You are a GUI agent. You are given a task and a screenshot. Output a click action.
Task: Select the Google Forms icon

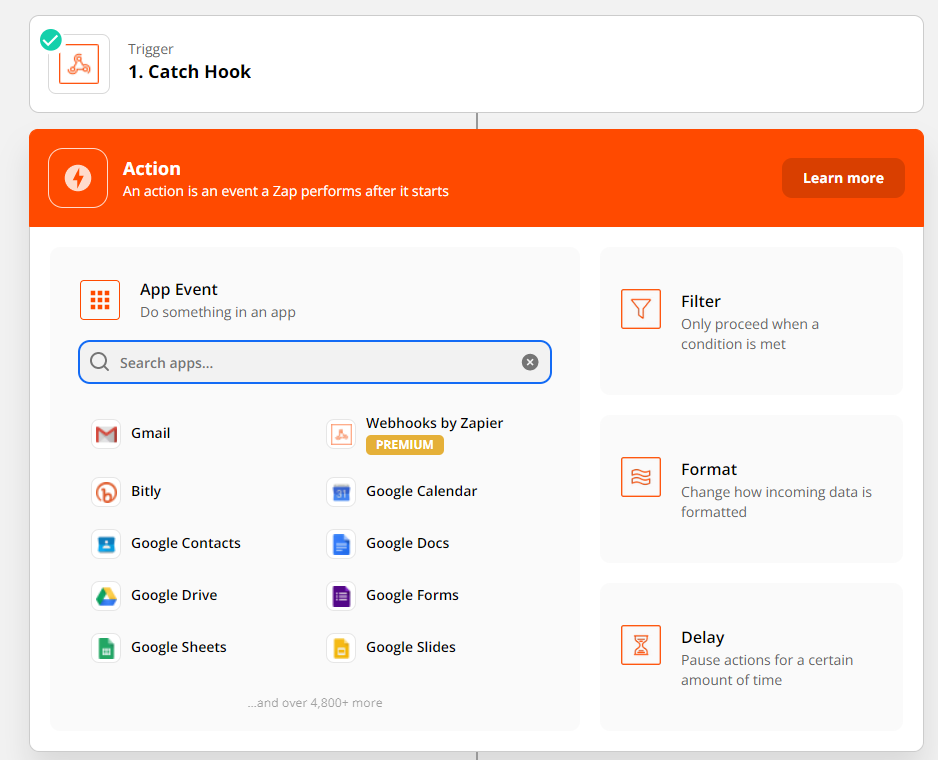(341, 596)
